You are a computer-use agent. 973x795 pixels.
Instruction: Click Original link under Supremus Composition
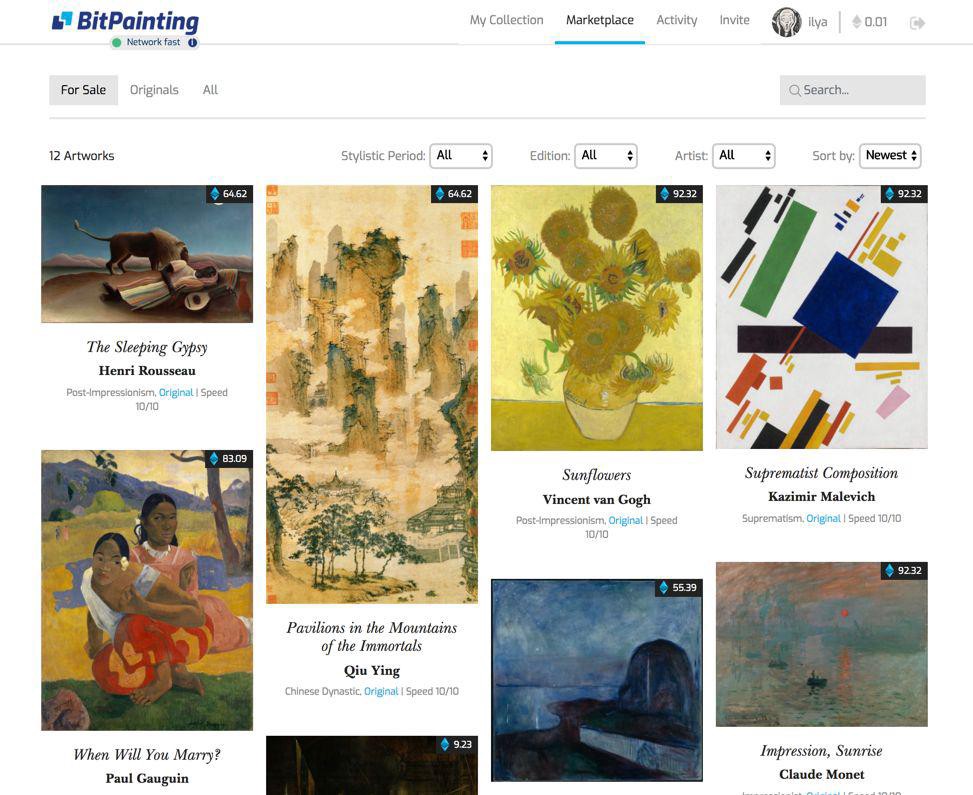click(x=823, y=519)
